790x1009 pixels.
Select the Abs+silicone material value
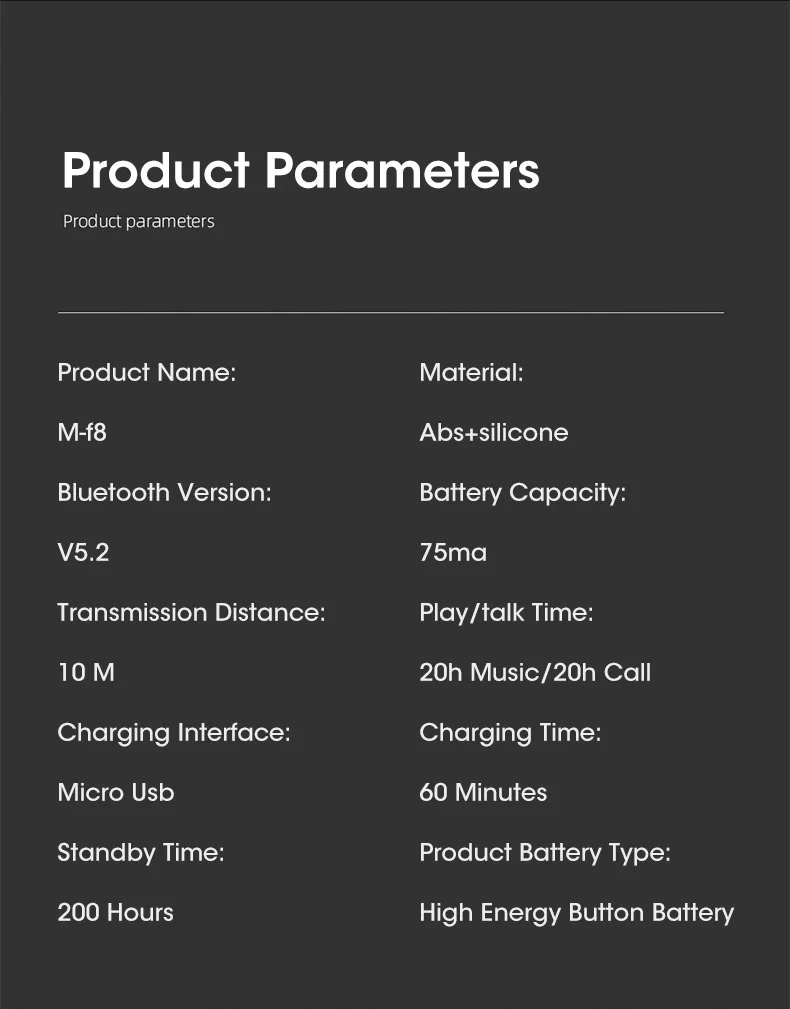(x=494, y=432)
